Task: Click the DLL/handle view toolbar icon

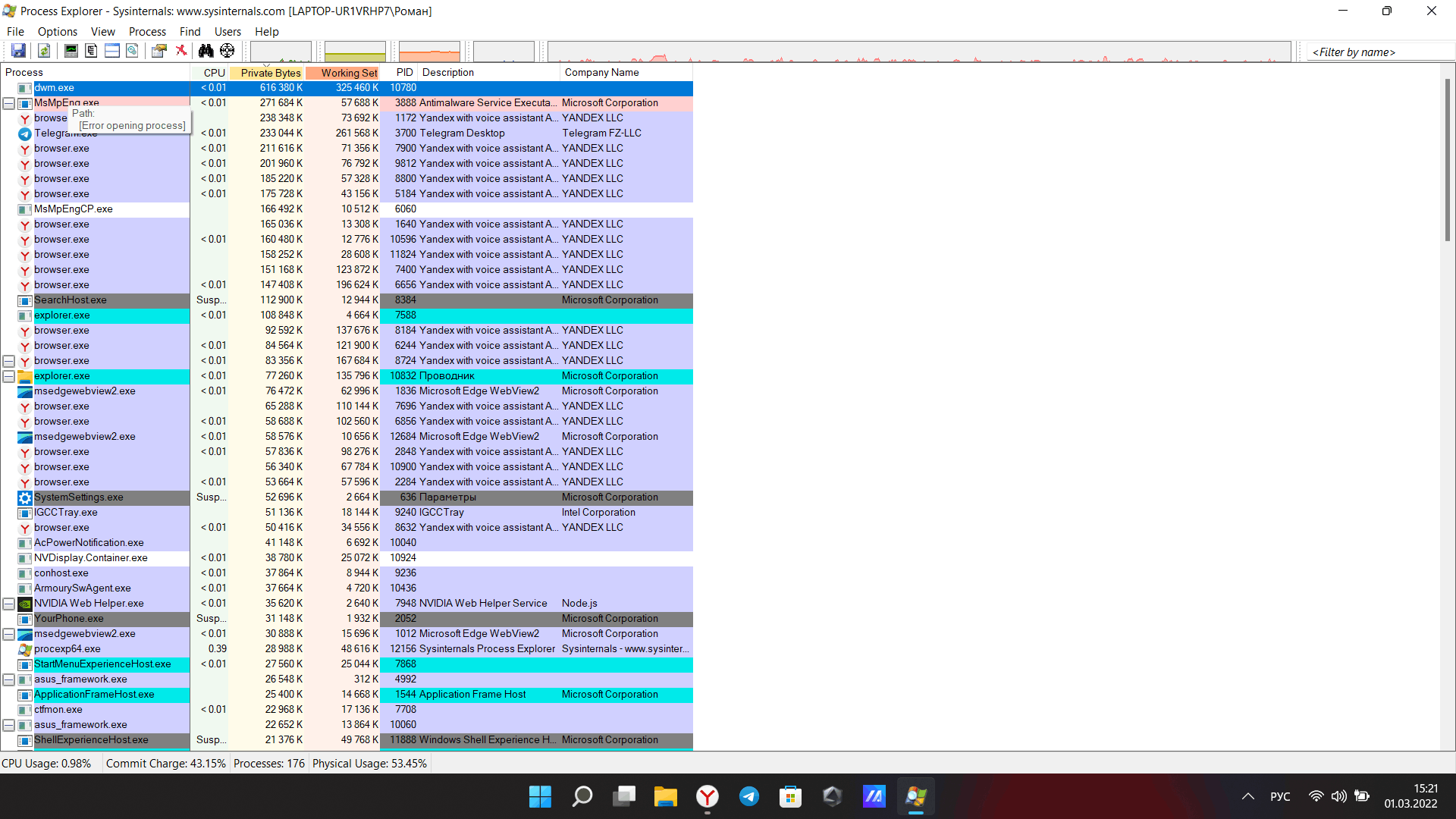Action: [132, 51]
